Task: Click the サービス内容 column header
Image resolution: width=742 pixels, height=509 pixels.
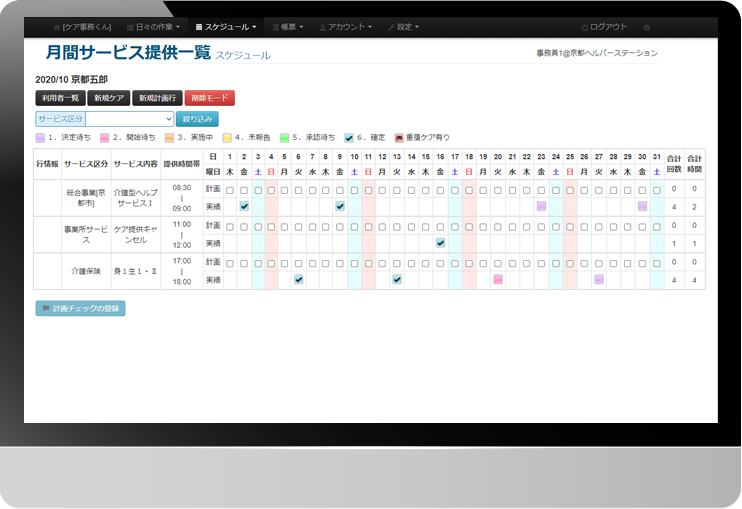Action: pyautogui.click(x=136, y=164)
